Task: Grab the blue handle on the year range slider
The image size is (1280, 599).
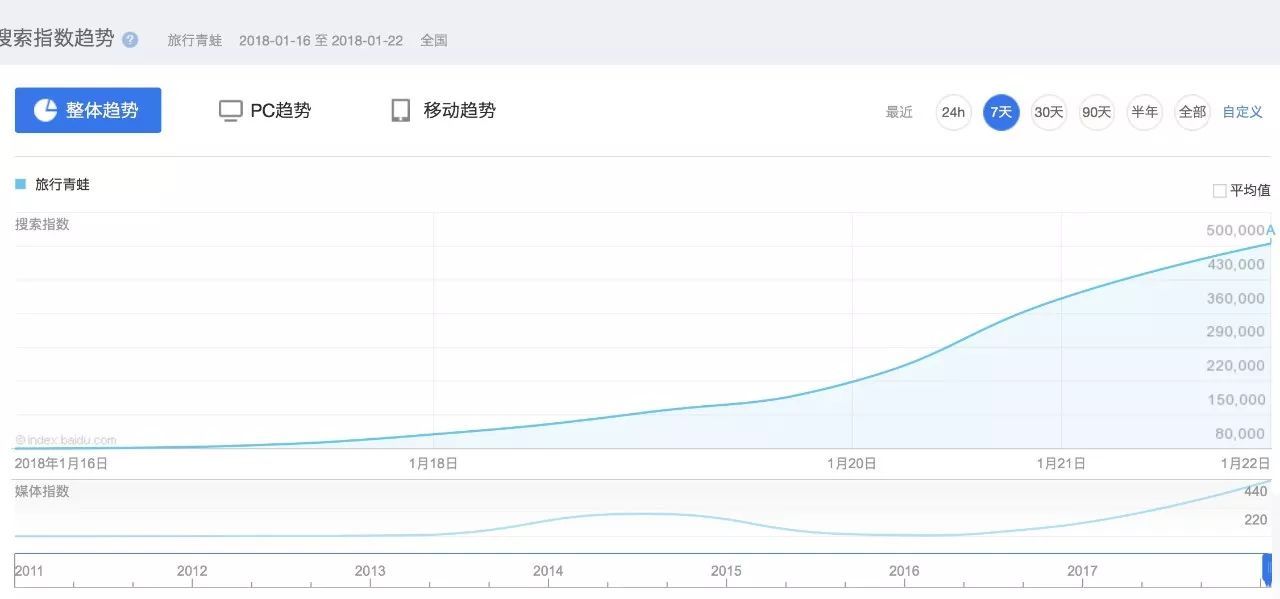Action: coord(1269,570)
